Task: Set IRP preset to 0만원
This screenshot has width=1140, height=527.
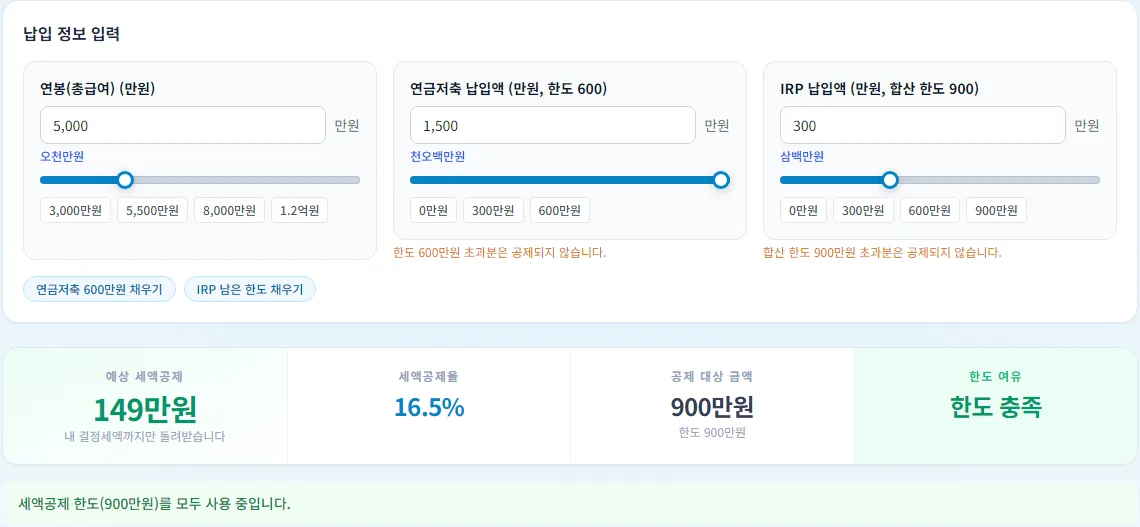Action: pyautogui.click(x=803, y=211)
